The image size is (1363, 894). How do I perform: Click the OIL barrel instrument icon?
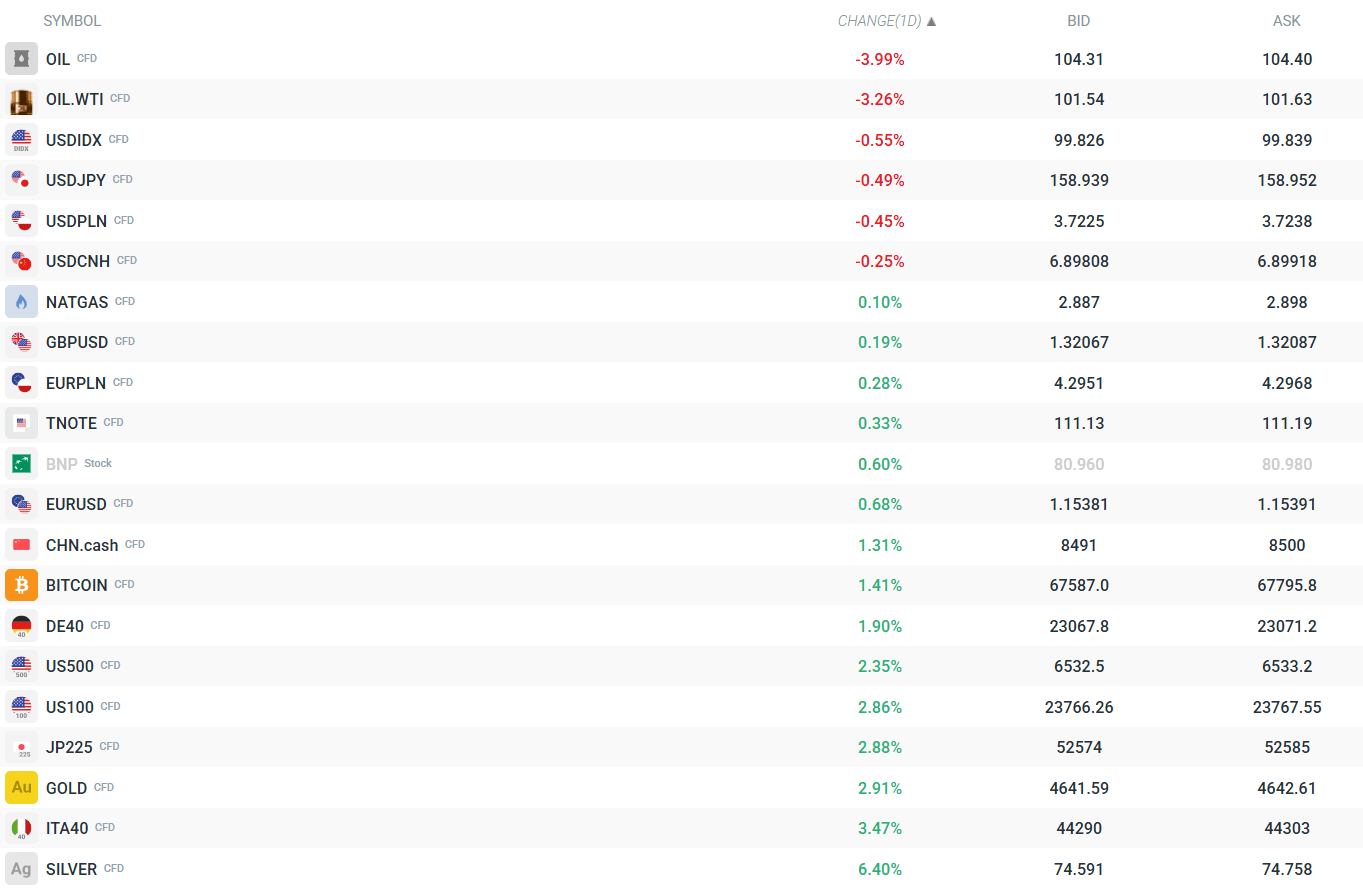coord(21,59)
